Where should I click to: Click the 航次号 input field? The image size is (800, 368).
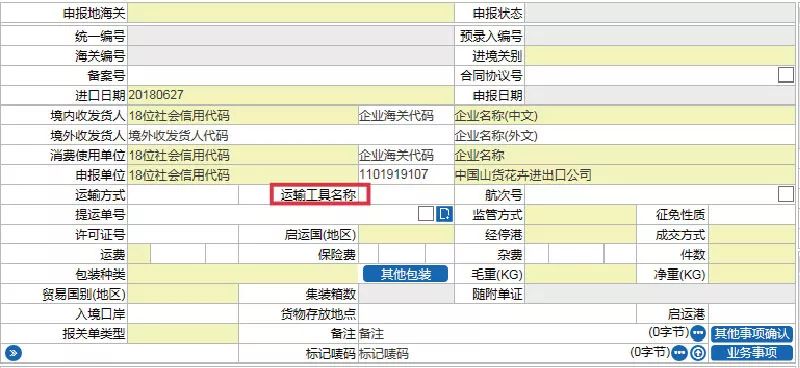point(651,194)
